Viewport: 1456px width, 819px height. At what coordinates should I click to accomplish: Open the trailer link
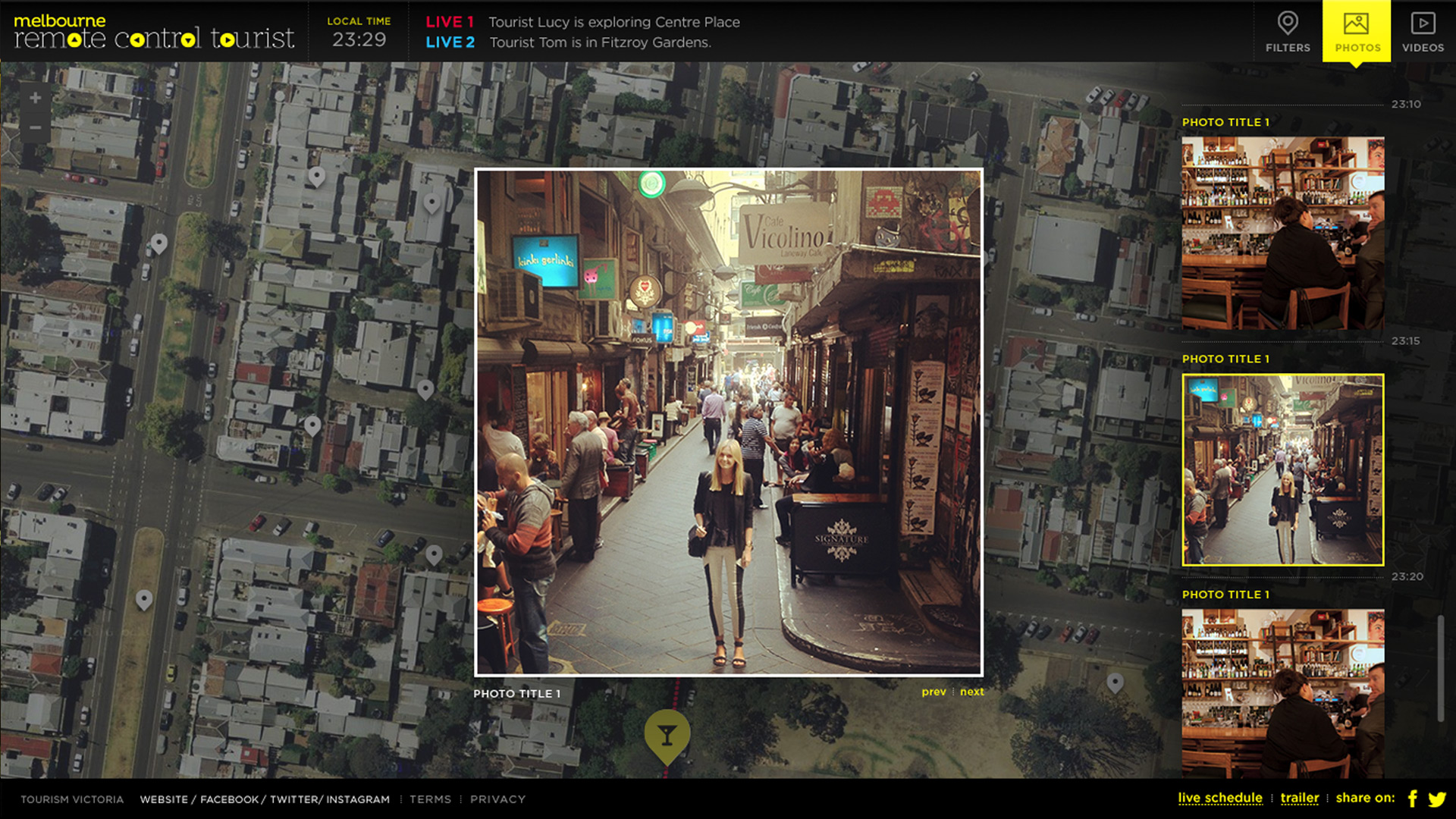[x=1299, y=798]
